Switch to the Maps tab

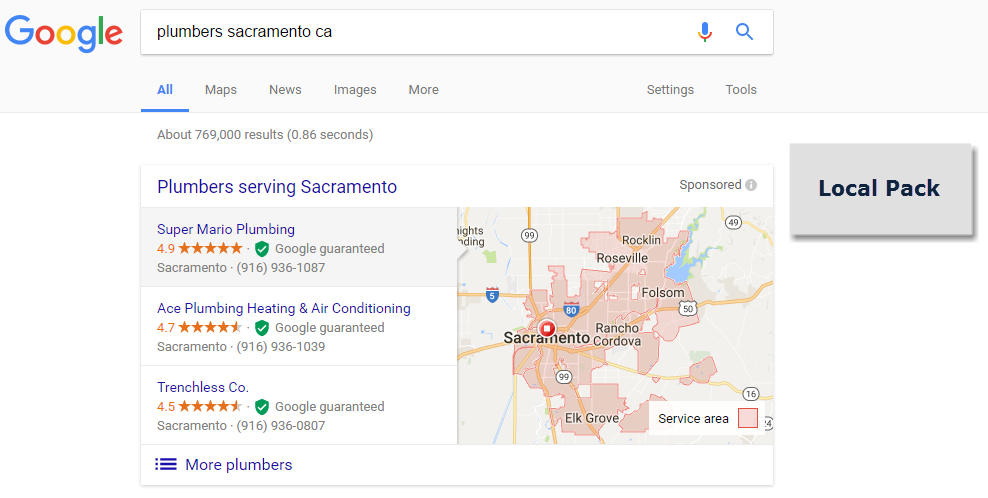pyautogui.click(x=221, y=90)
